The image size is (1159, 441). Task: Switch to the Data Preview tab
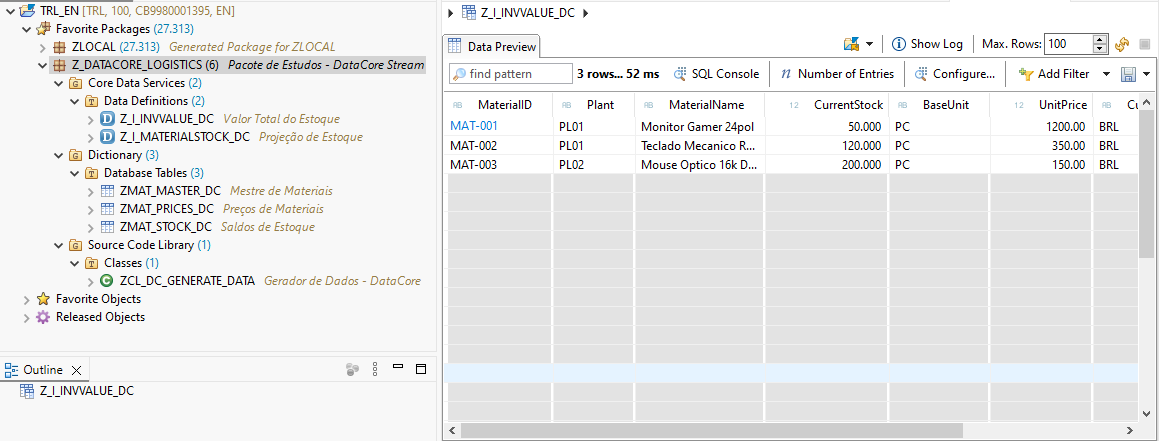492,46
